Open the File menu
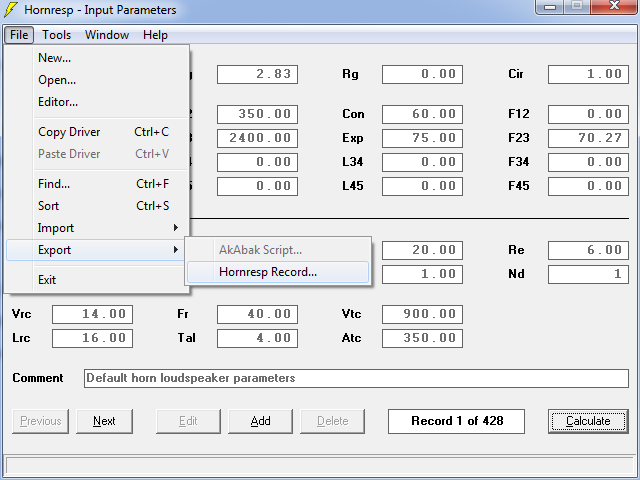 19,35
